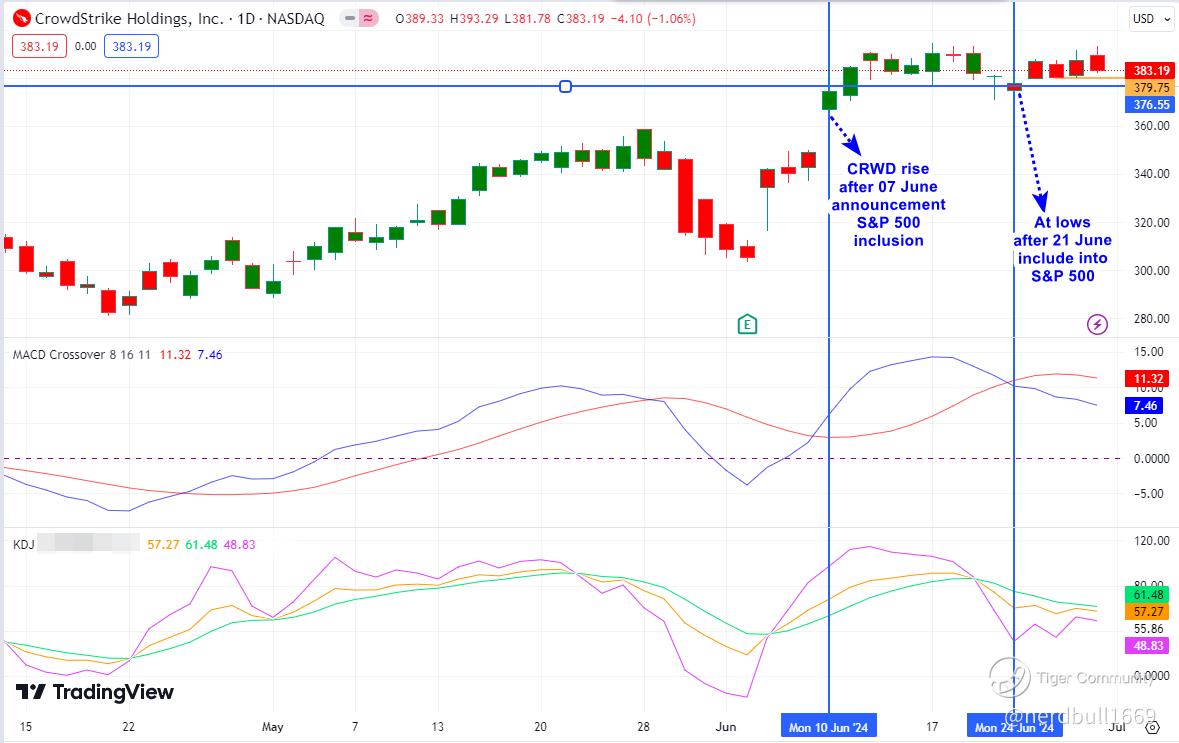Click the 280.00 price scale label
The height and width of the screenshot is (743, 1179).
click(x=1151, y=319)
